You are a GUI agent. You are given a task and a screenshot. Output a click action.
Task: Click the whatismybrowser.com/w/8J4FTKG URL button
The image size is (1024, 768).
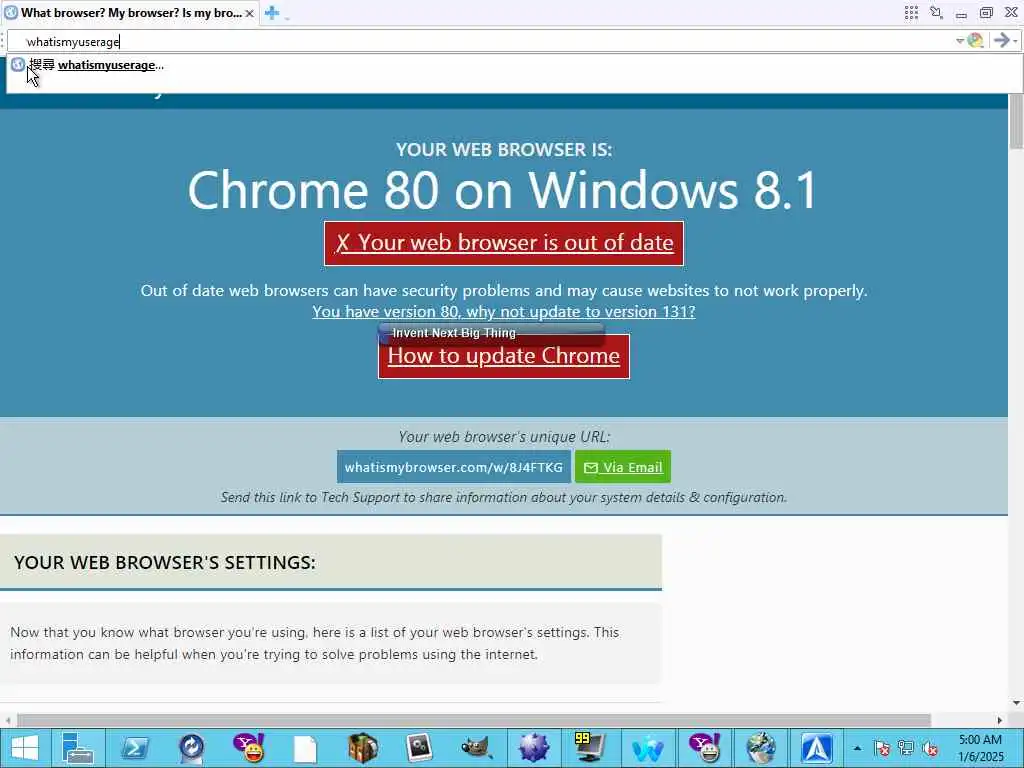coord(454,467)
